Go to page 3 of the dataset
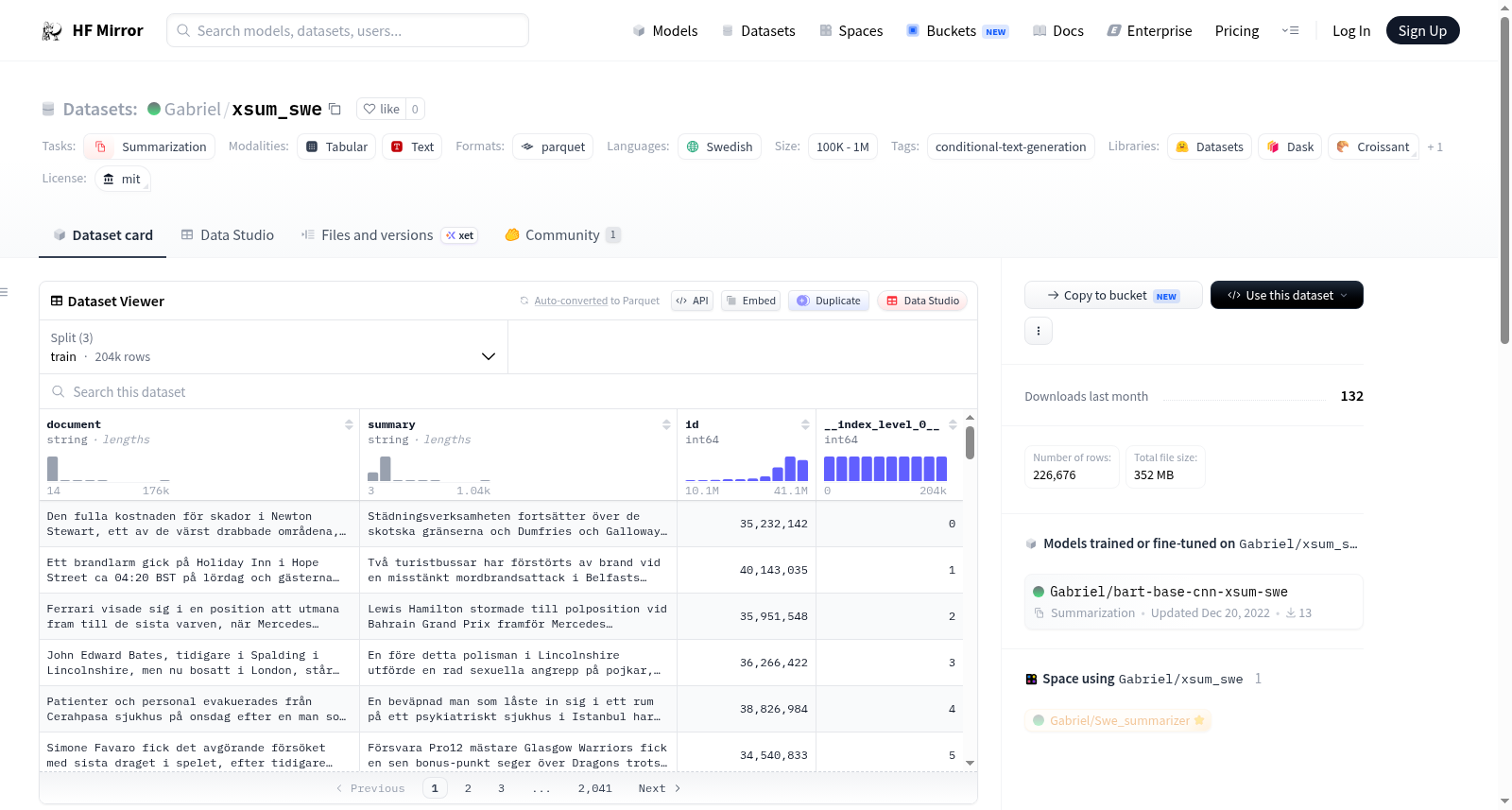Screen dimensions: 1512x810 pos(501,788)
